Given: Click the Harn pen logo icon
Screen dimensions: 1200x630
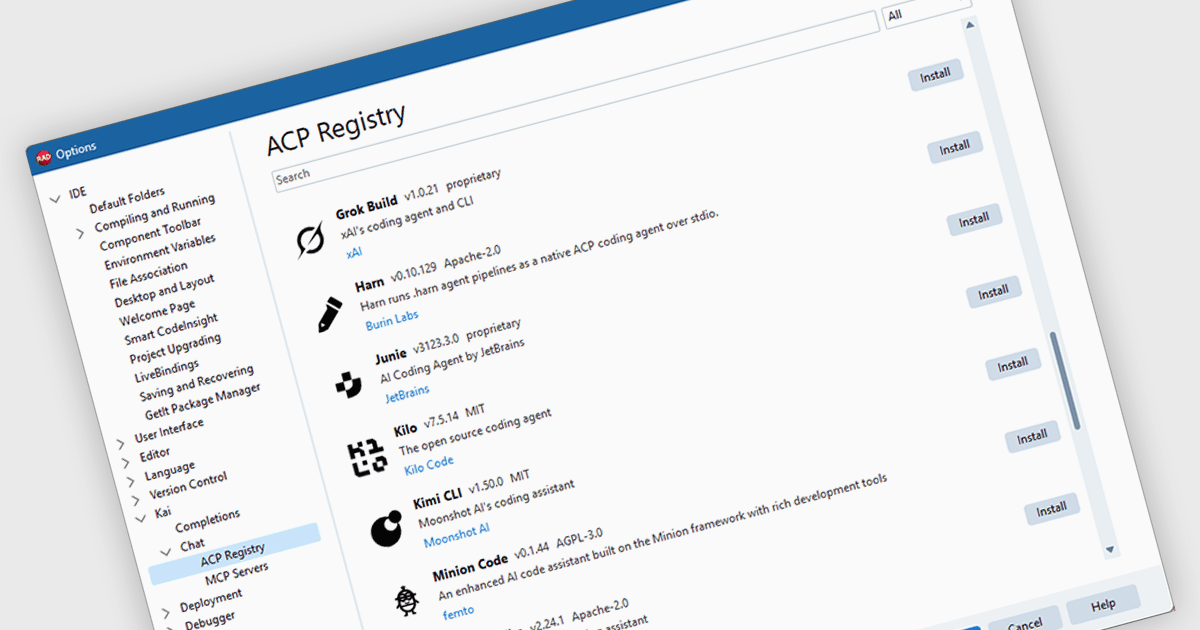Looking at the screenshot, I should [329, 313].
